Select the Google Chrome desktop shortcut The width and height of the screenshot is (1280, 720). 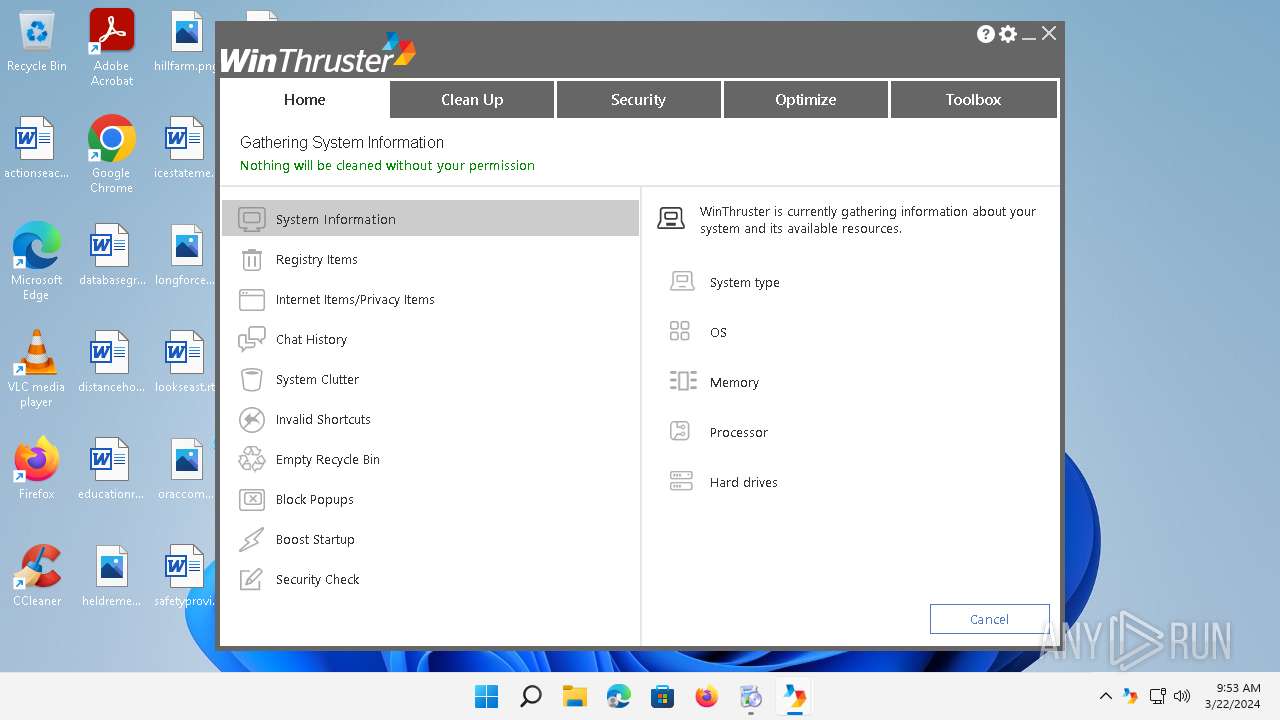coord(111,155)
